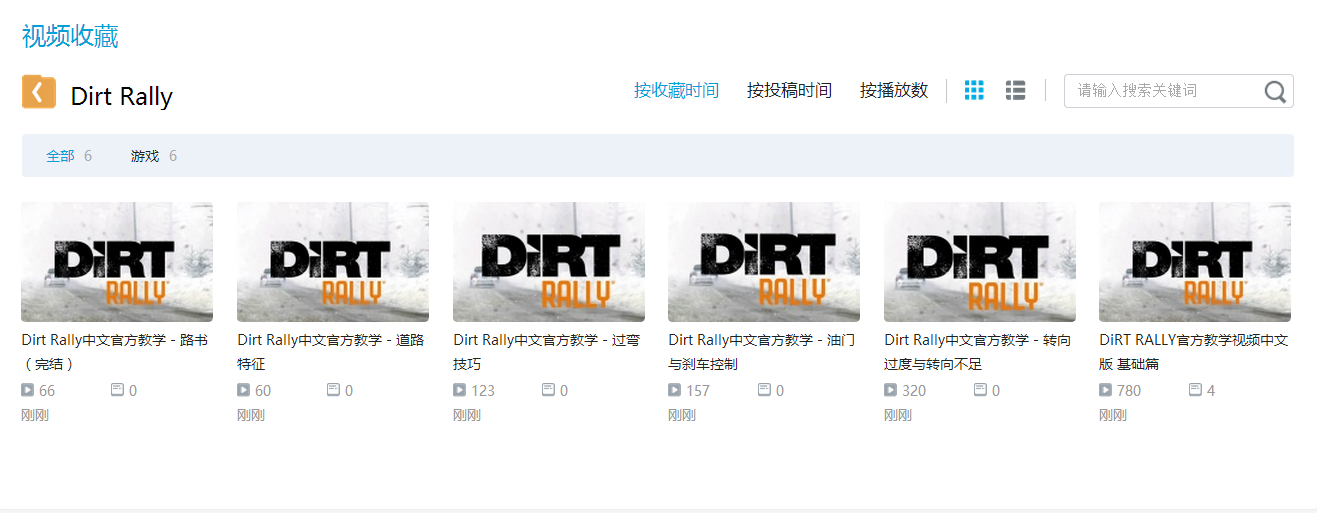Open thumbnail of 基础篇 video
Screen dimensions: 1317x513
coord(1195,262)
